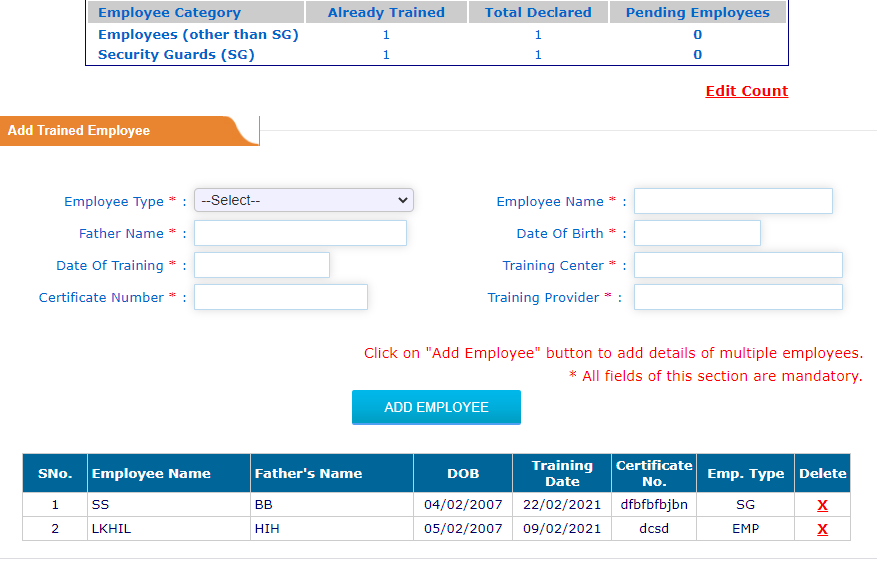
Task: Focus the Employee Name input field
Action: click(x=733, y=201)
